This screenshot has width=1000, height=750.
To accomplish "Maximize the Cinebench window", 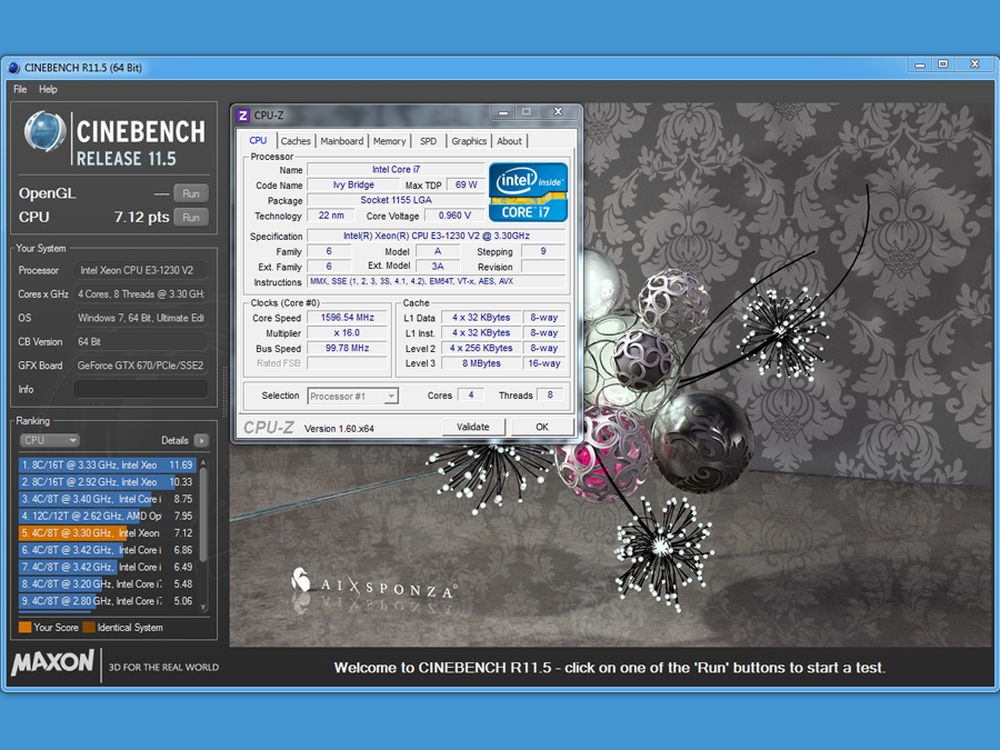I will point(943,64).
